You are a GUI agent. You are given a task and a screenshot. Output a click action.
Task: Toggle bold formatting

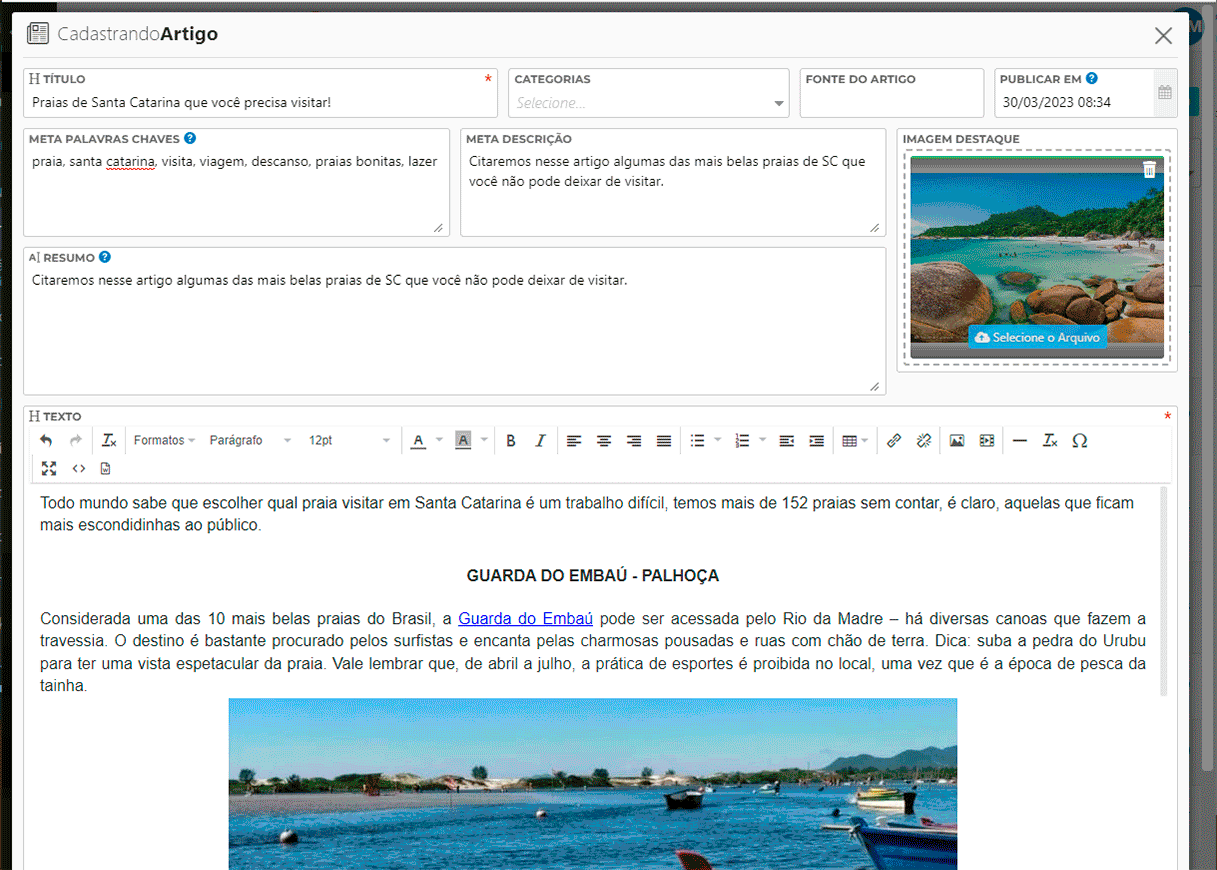[511, 440]
